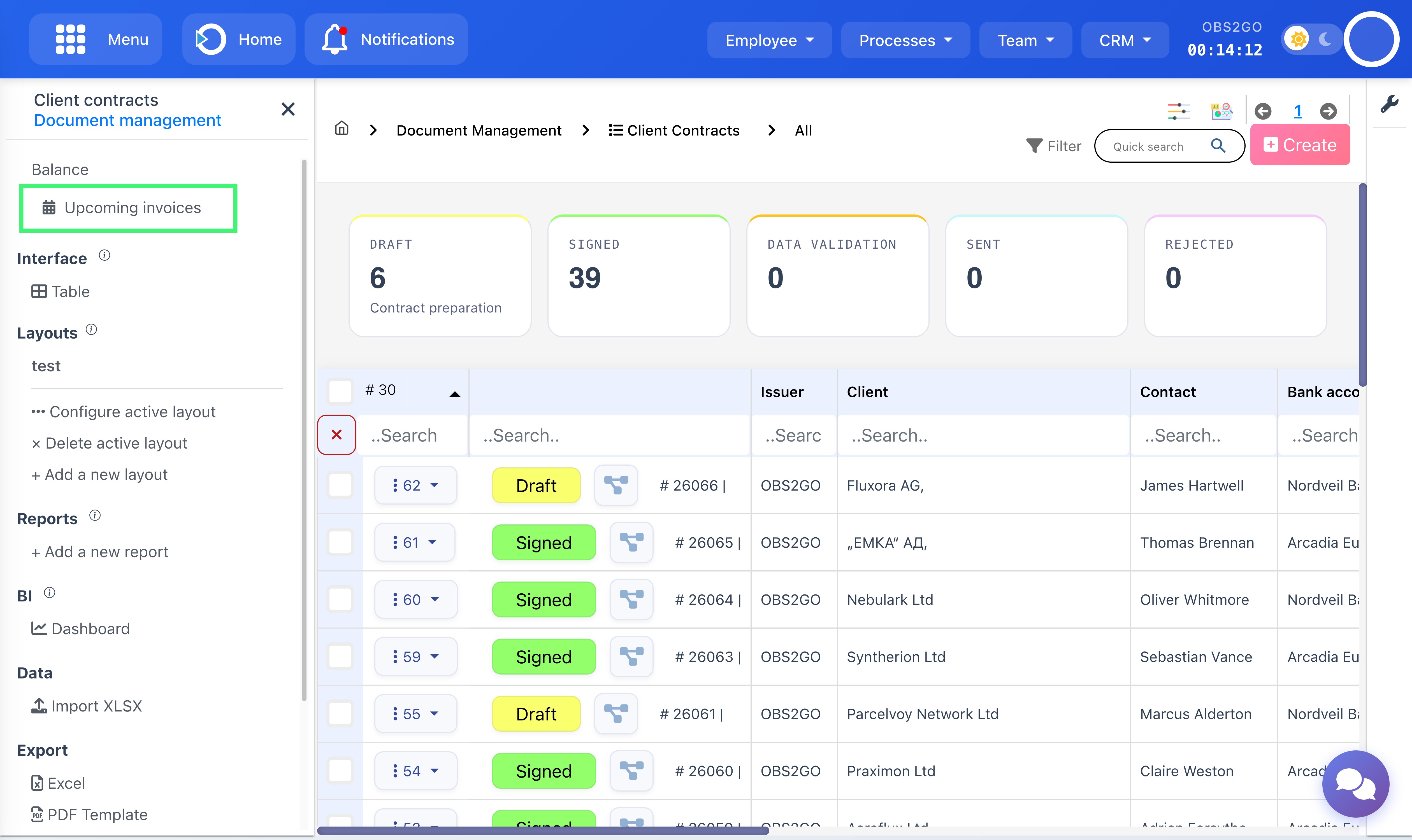Image resolution: width=1412 pixels, height=840 pixels.
Task: Clear column search filters red X
Action: (x=336, y=435)
